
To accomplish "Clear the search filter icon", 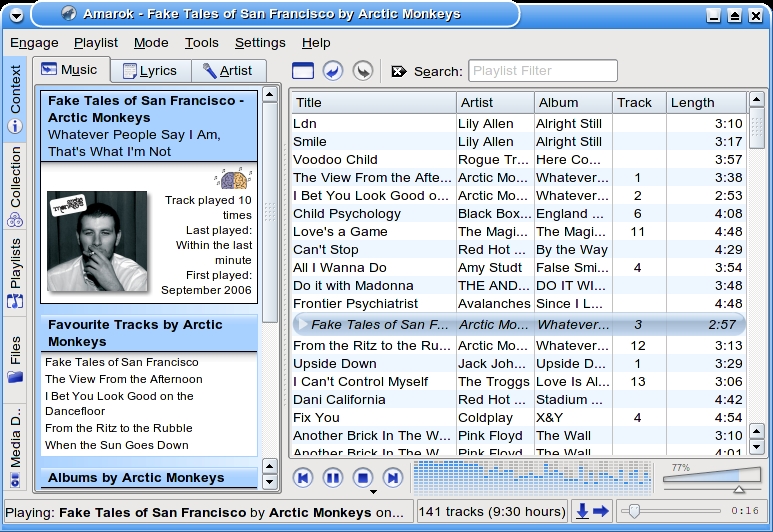I will [399, 71].
